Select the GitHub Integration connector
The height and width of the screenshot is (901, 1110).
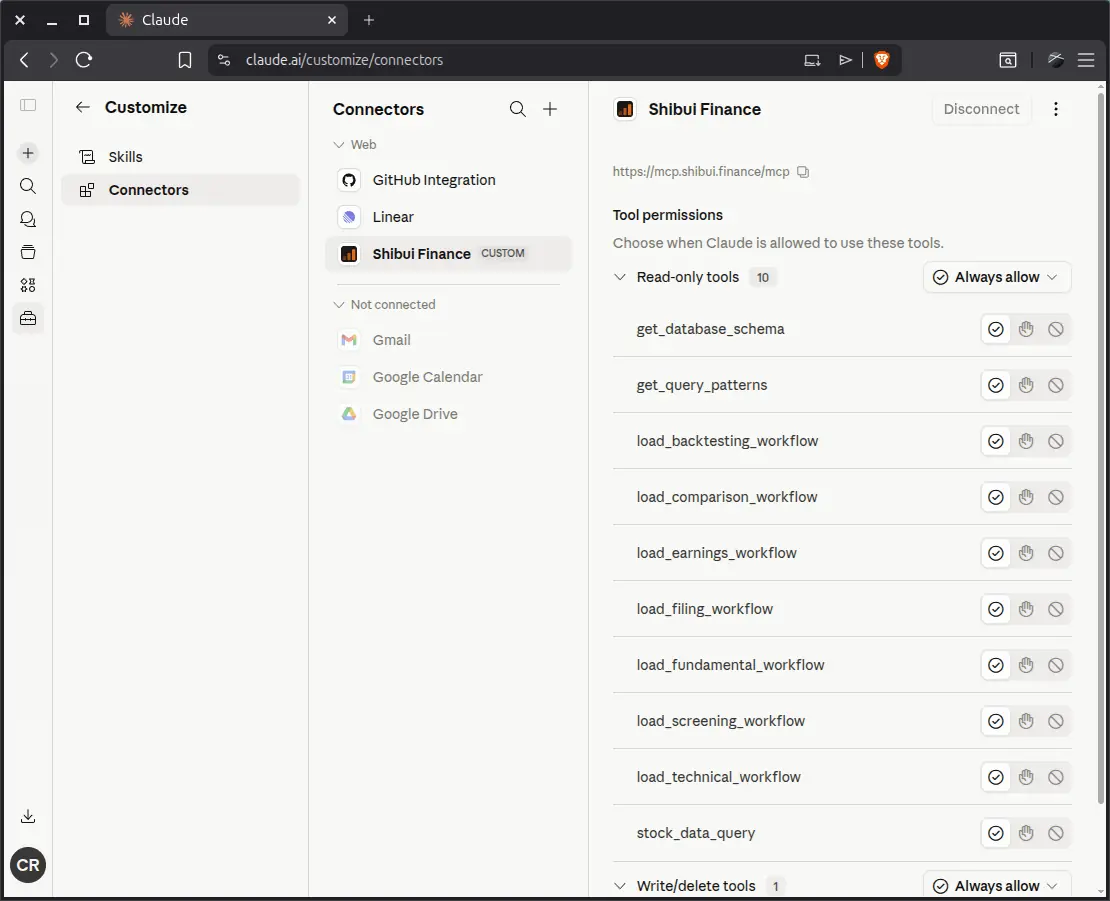(x=448, y=180)
